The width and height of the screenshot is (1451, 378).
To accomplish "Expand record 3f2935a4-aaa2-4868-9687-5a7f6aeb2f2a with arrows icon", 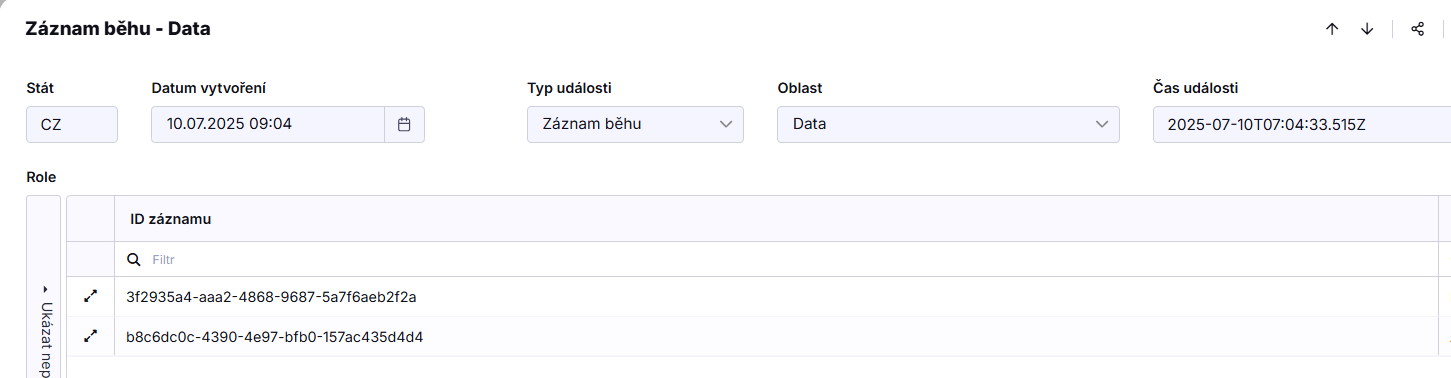I will tap(91, 297).
